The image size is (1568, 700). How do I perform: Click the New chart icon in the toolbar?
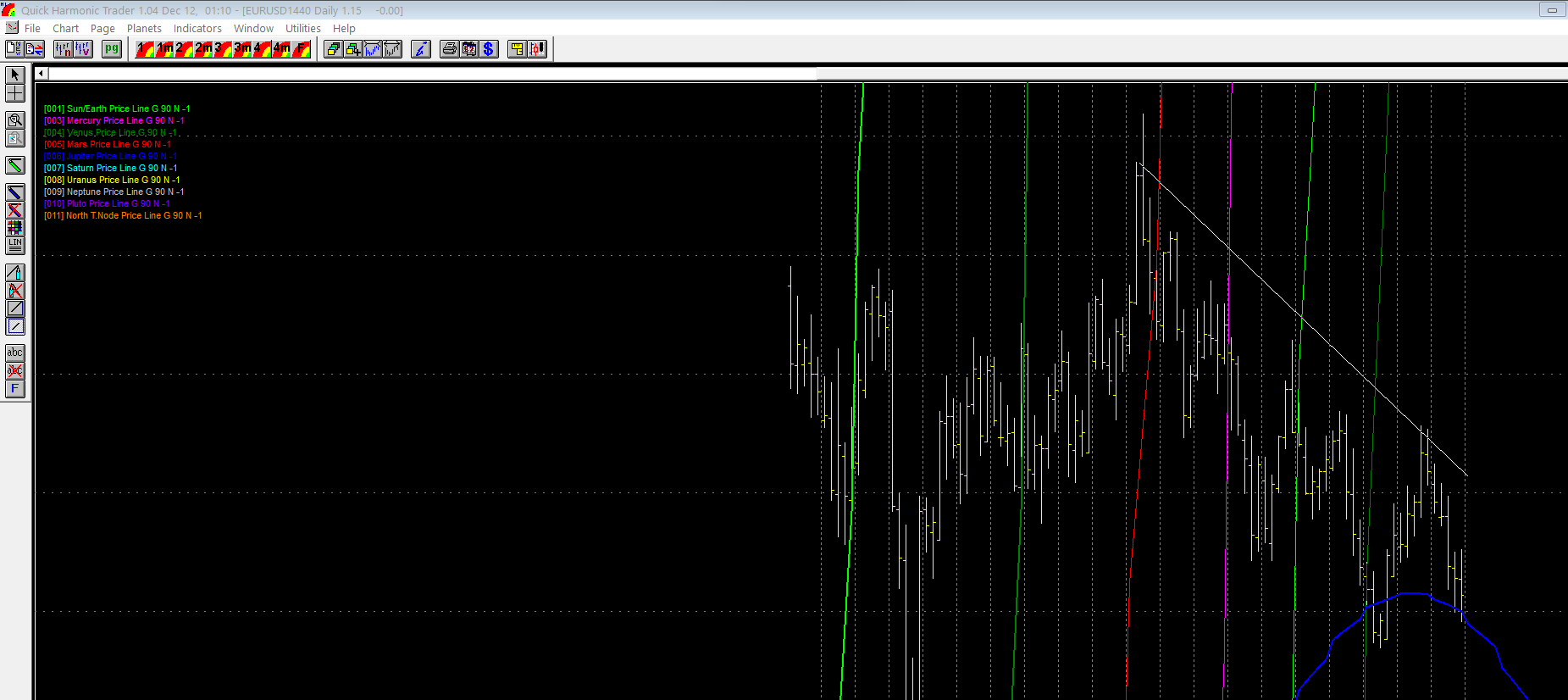pyautogui.click(x=14, y=49)
